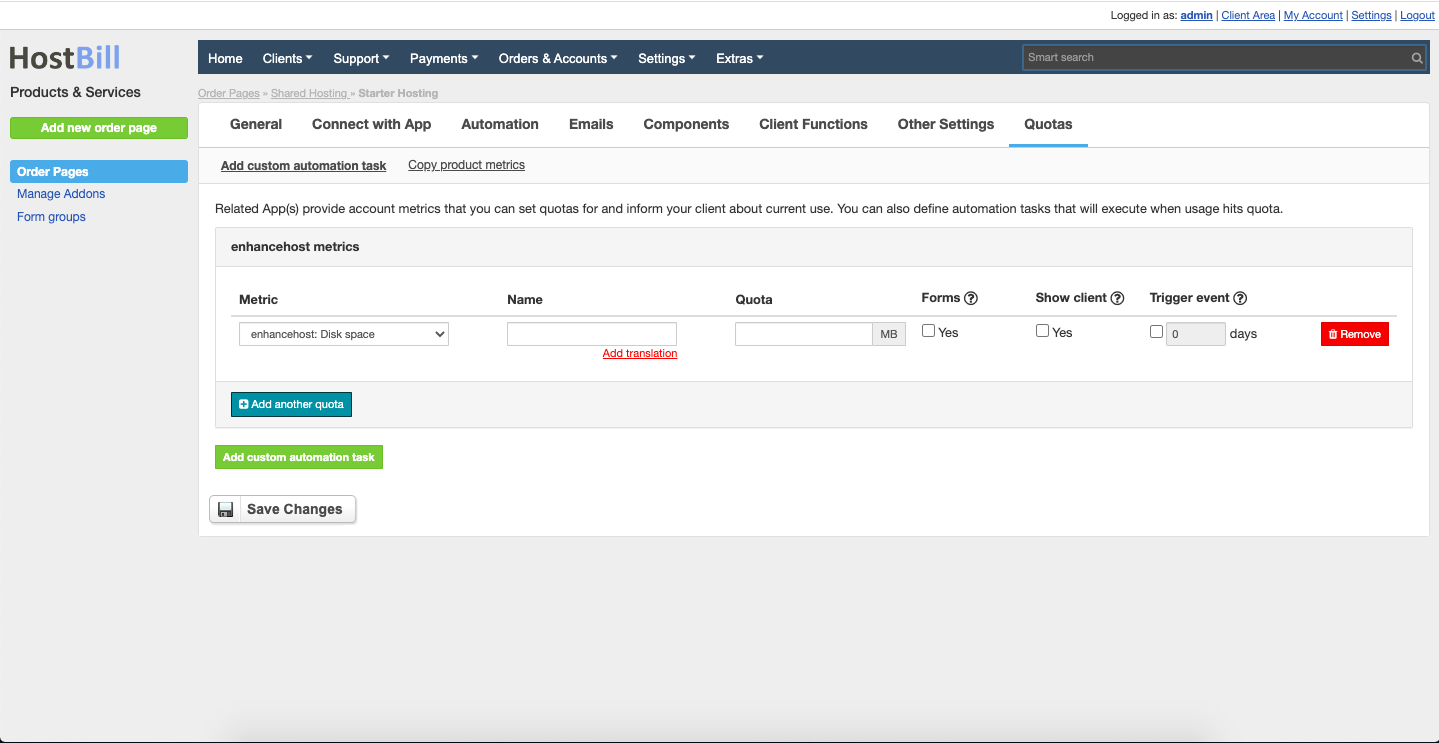The height and width of the screenshot is (743, 1439).
Task: Expand the Orders & Accounts menu
Action: tap(557, 58)
